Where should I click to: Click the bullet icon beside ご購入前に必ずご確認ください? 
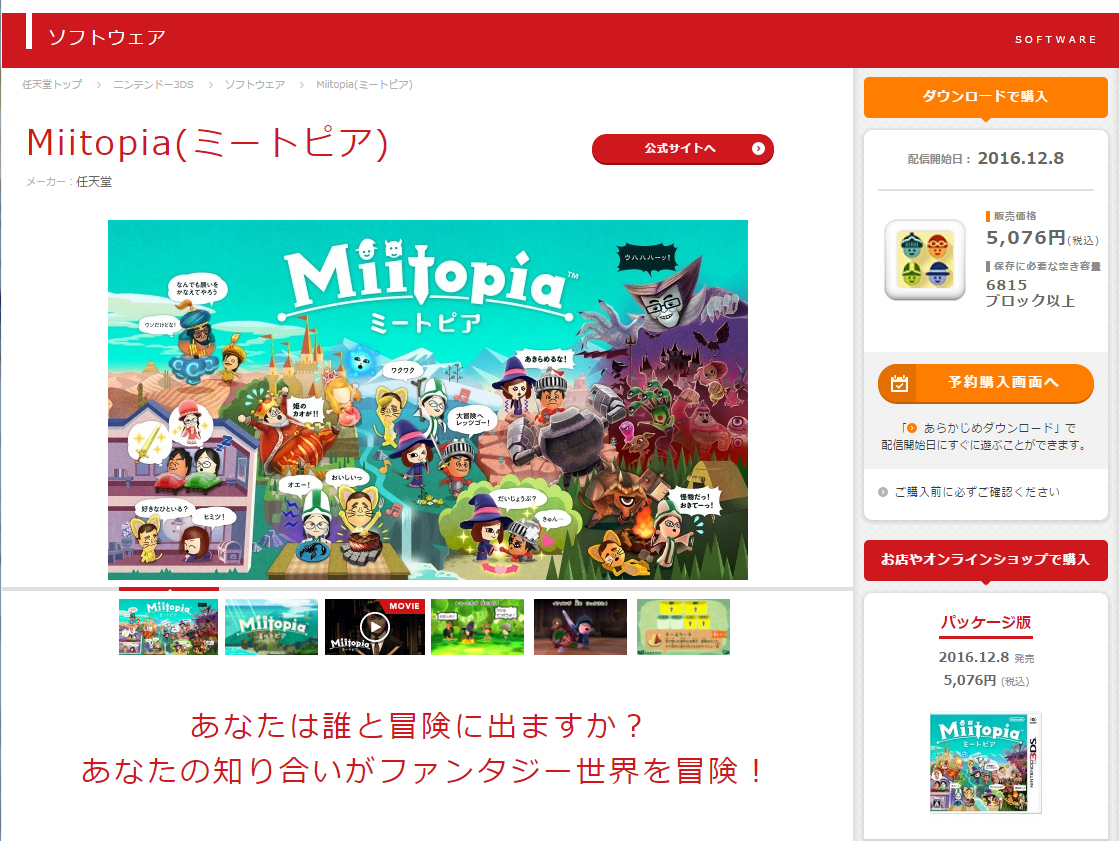tap(883, 492)
